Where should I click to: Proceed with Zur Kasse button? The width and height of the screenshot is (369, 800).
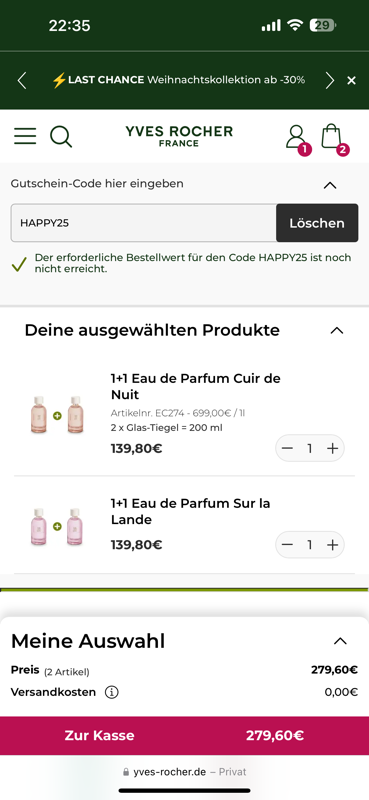point(184,735)
